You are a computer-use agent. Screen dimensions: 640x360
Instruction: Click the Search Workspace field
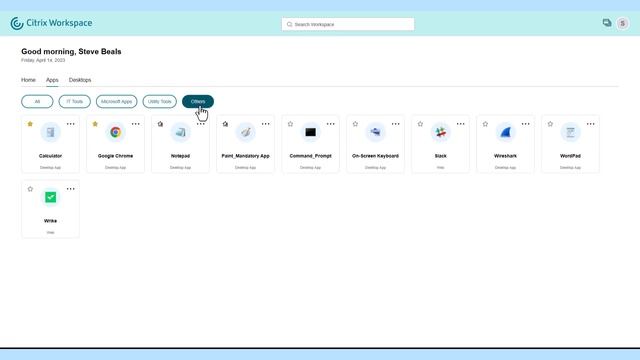[x=348, y=24]
